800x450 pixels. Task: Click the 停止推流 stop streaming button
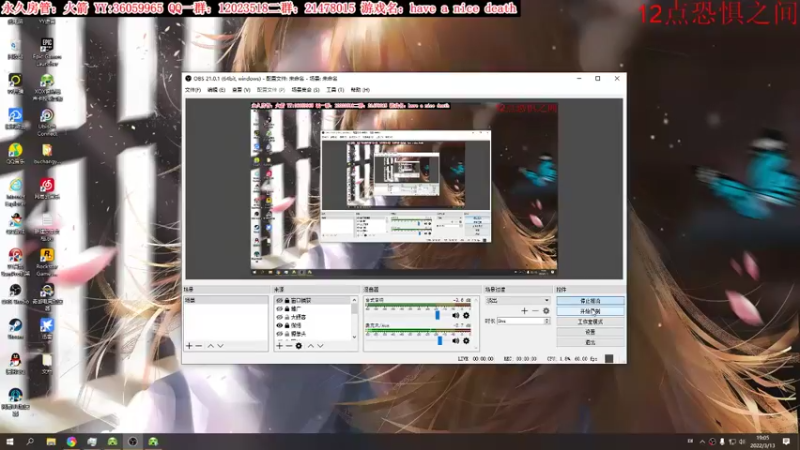(x=590, y=301)
